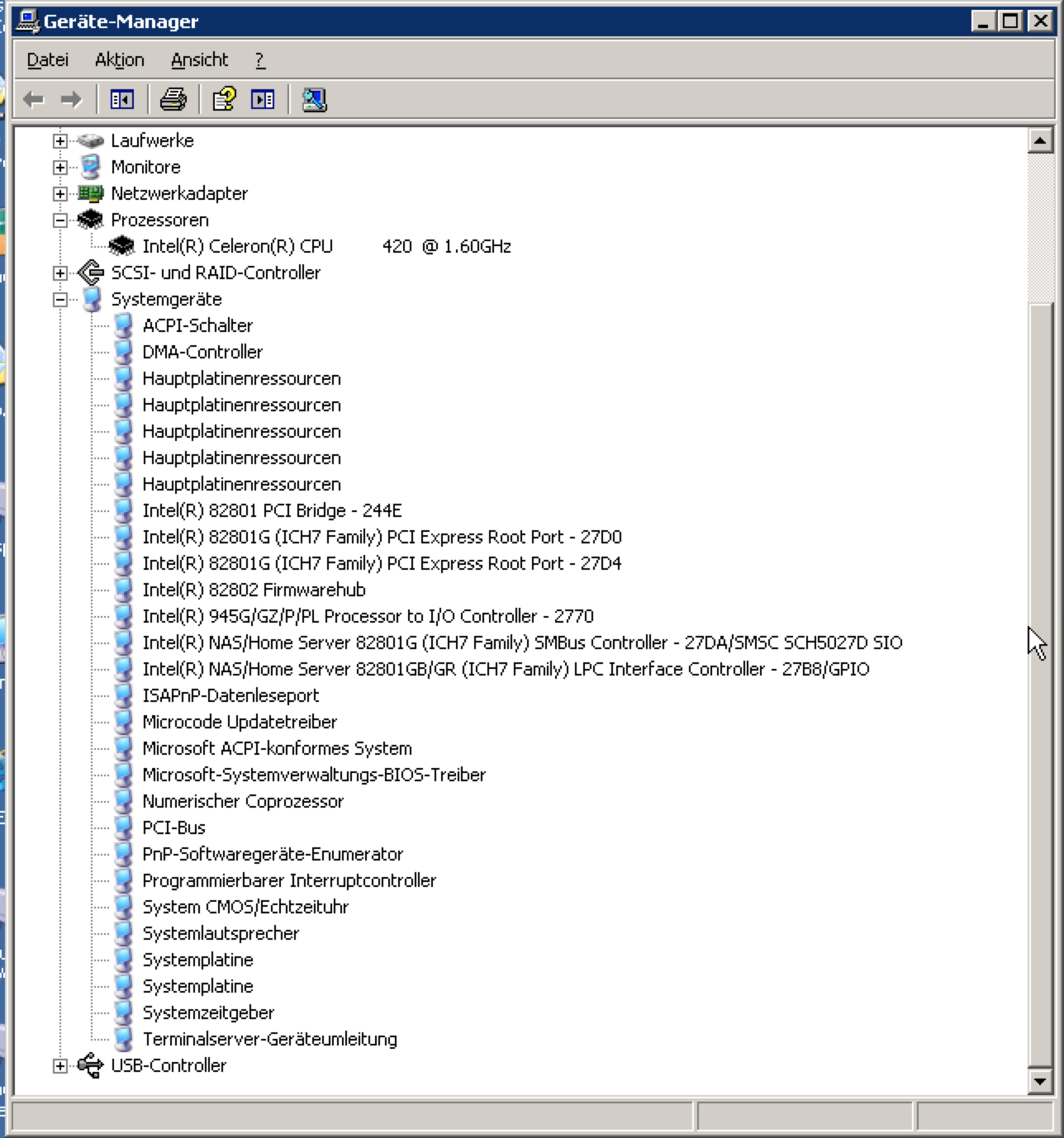Click the Prozessoren chip icon
Image resolution: width=1064 pixels, height=1138 pixels.
point(90,220)
